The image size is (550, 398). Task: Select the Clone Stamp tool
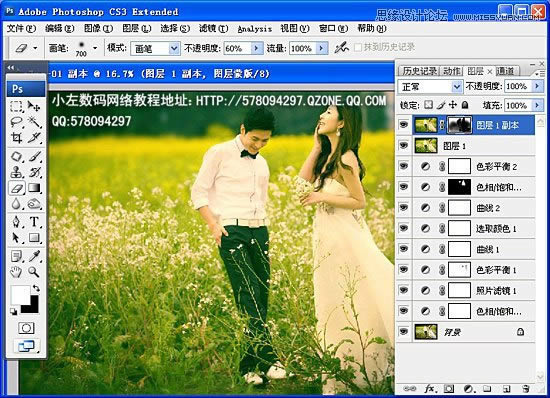coord(16,172)
